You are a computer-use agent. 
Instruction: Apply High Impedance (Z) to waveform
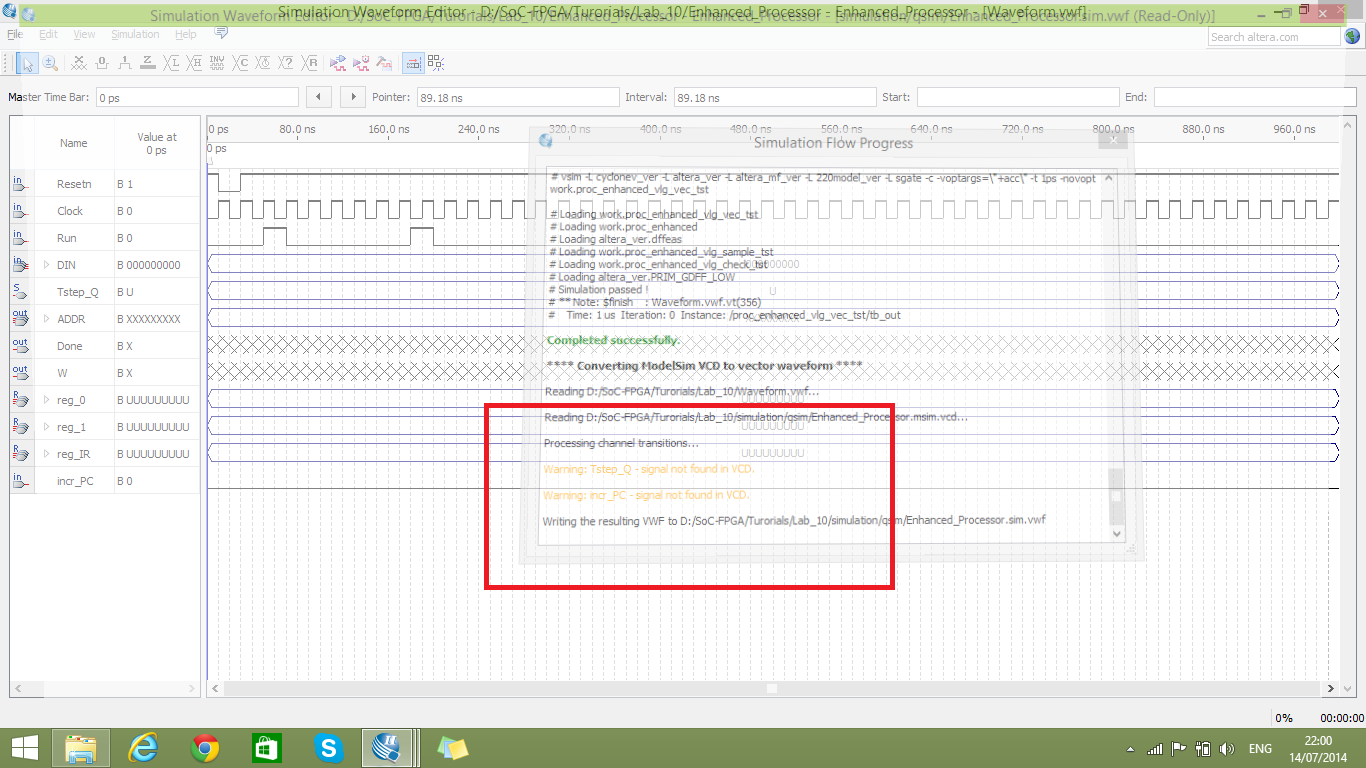(x=148, y=63)
